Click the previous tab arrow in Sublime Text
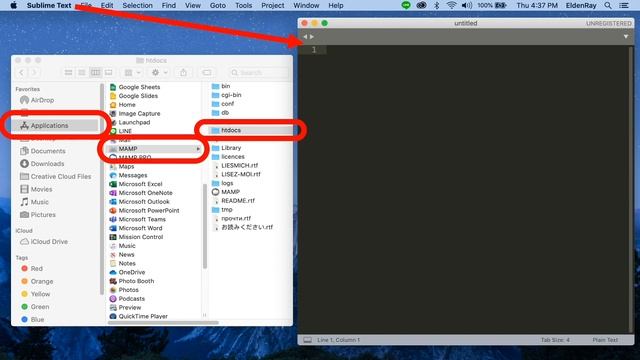Screen dimensions: 640x360 (x=305, y=37)
